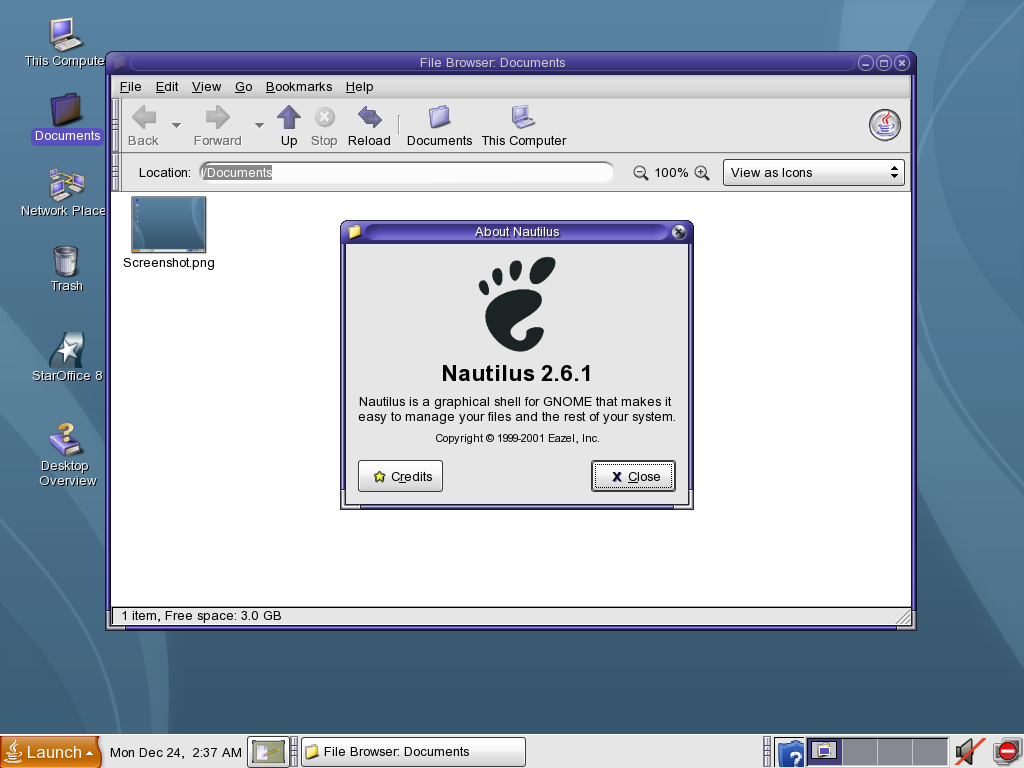Switch to last workspace in switcher
This screenshot has width=1024, height=768.
(x=930, y=751)
